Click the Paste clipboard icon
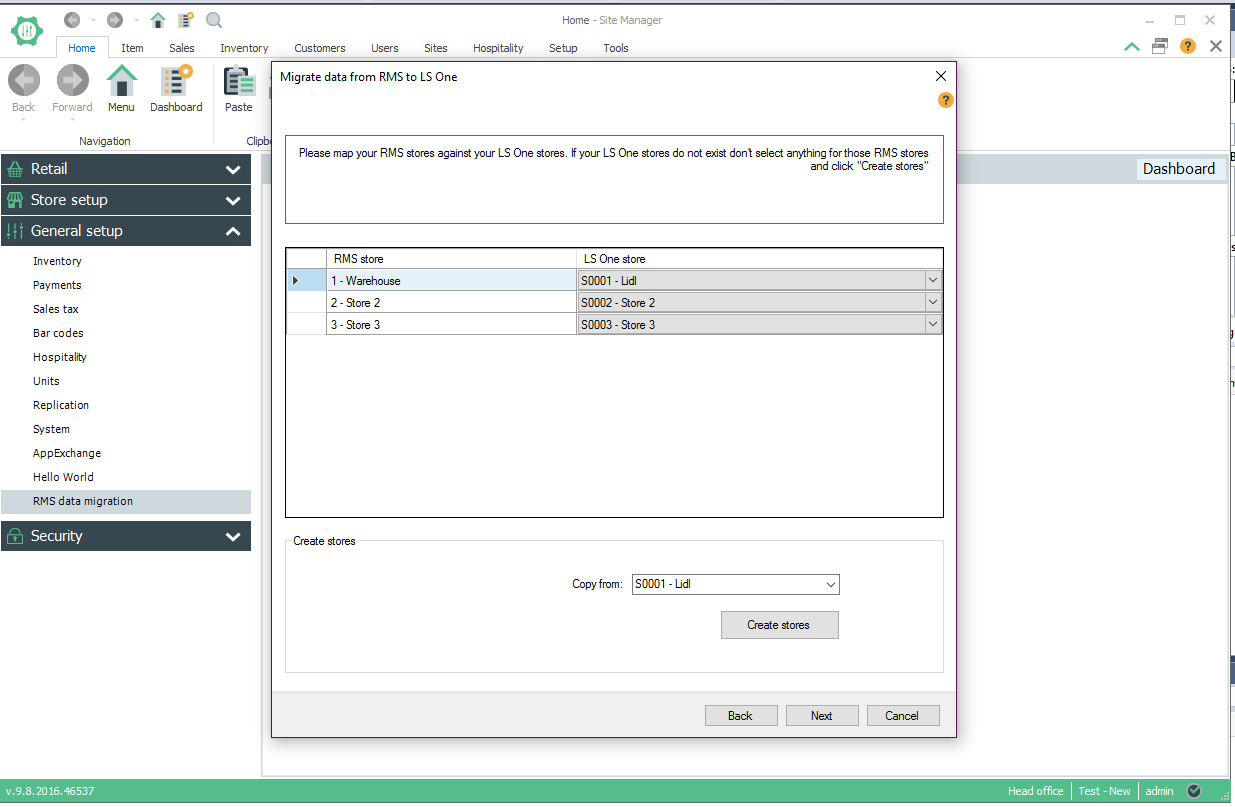Image resolution: width=1235 pixels, height=807 pixels. pos(239,82)
